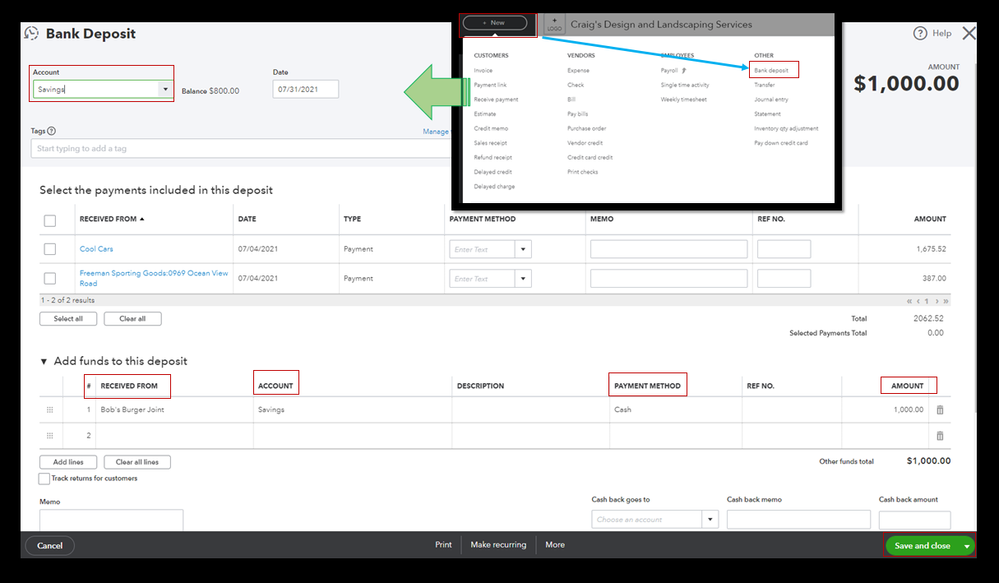999x583 pixels.
Task: Choose Weekly timesheet from the New menu
Action: 683,99
